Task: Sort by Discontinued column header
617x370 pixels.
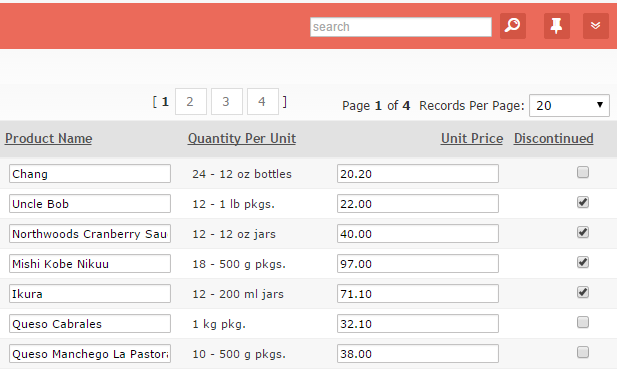Action: [x=553, y=139]
